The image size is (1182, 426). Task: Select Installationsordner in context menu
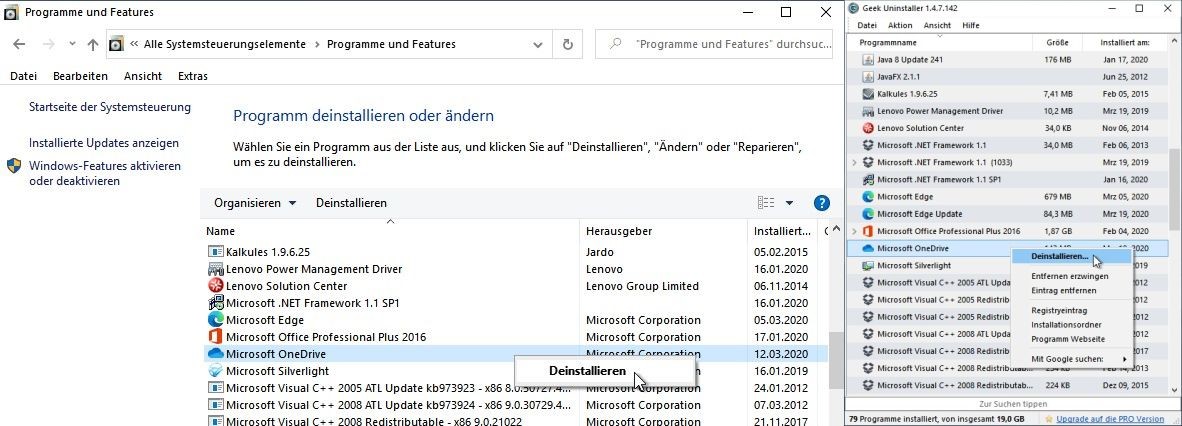click(1071, 325)
